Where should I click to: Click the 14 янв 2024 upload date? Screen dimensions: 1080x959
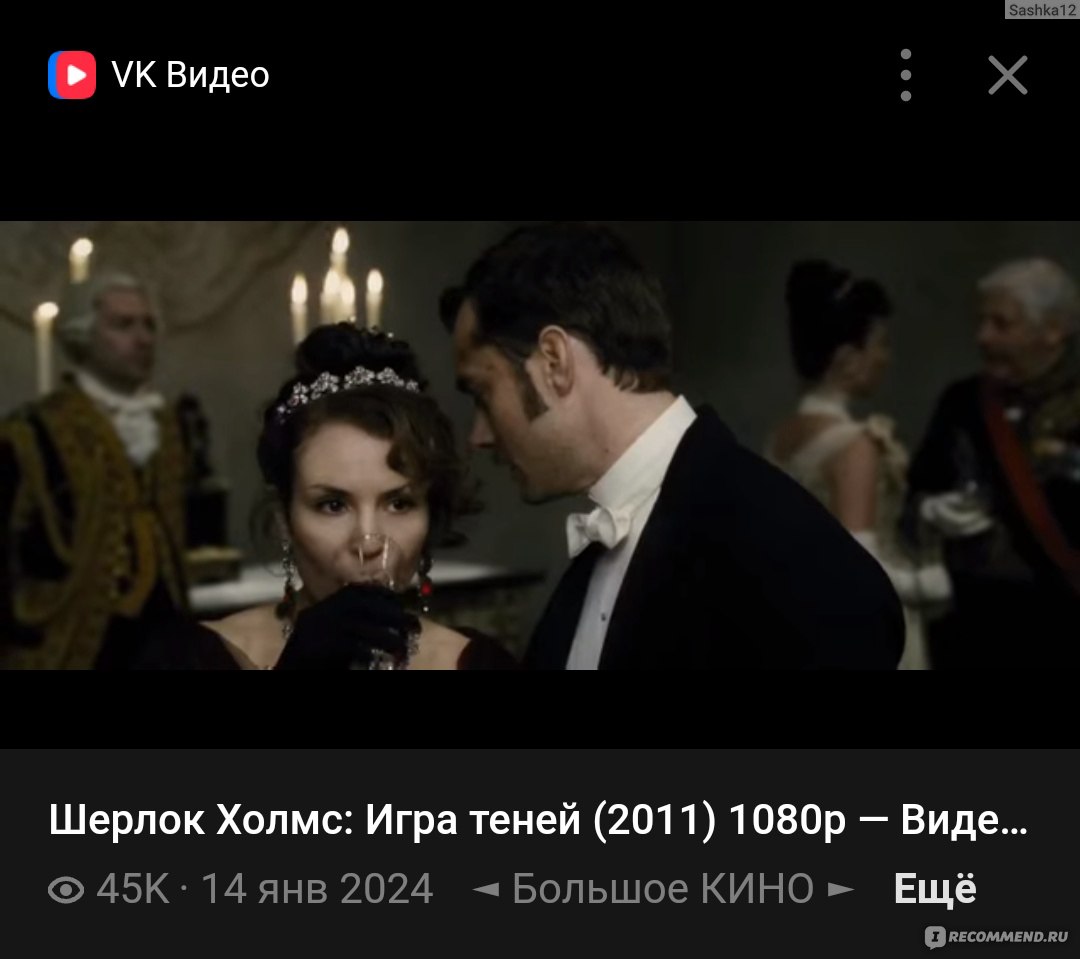tap(317, 889)
